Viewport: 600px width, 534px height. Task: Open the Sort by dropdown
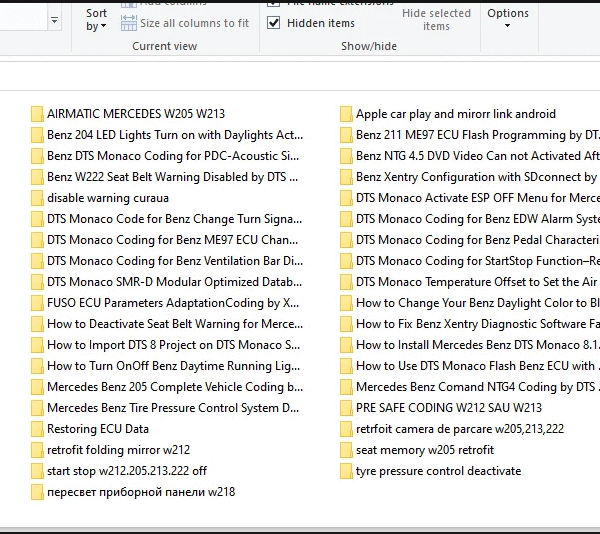pyautogui.click(x=96, y=20)
